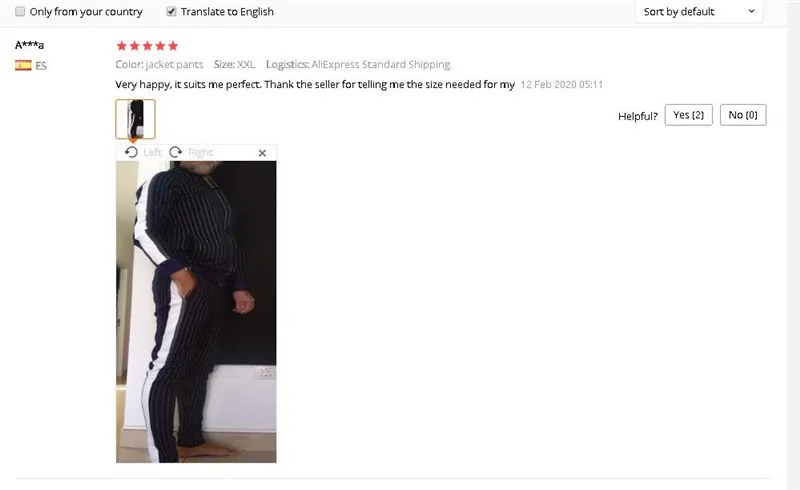This screenshot has height=490, width=800.
Task: Click the orange pointer under the thumbnail
Action: 134,141
